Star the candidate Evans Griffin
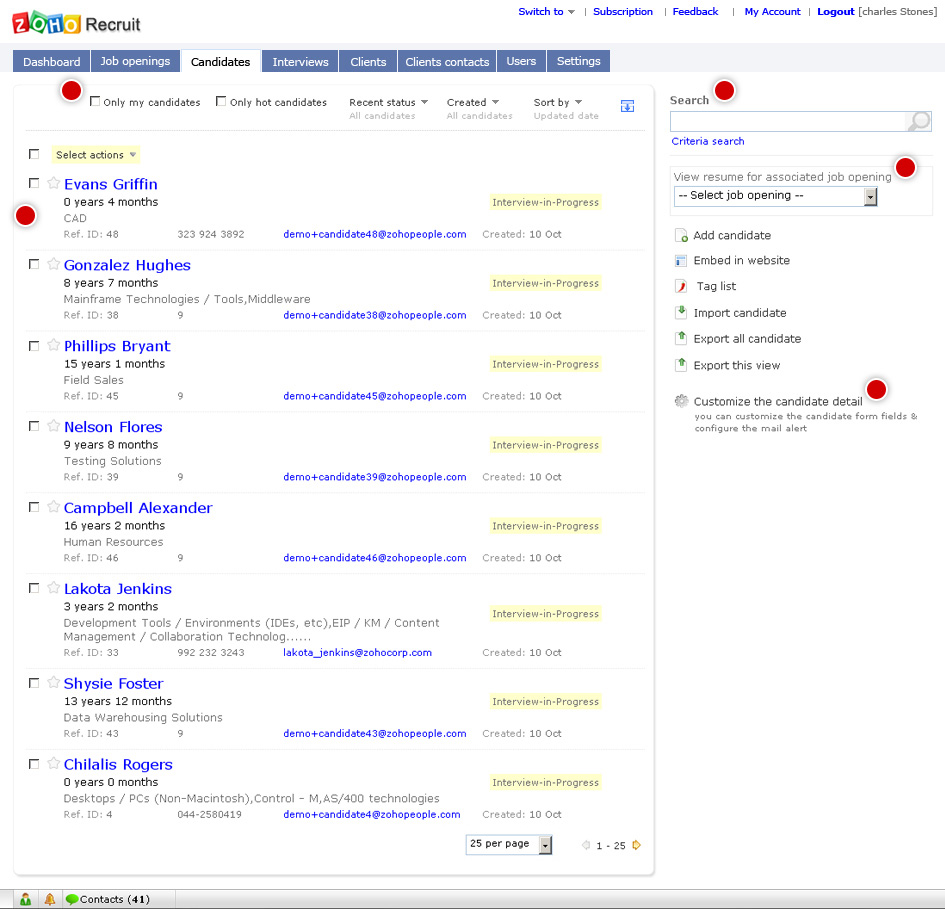The height and width of the screenshot is (909, 945). (54, 183)
